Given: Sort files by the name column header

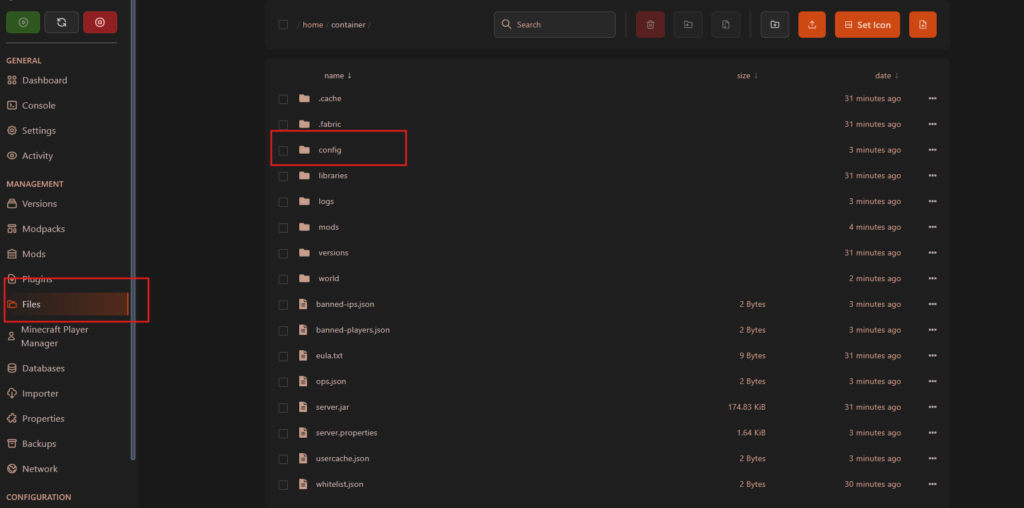Looking at the screenshot, I should (x=338, y=76).
